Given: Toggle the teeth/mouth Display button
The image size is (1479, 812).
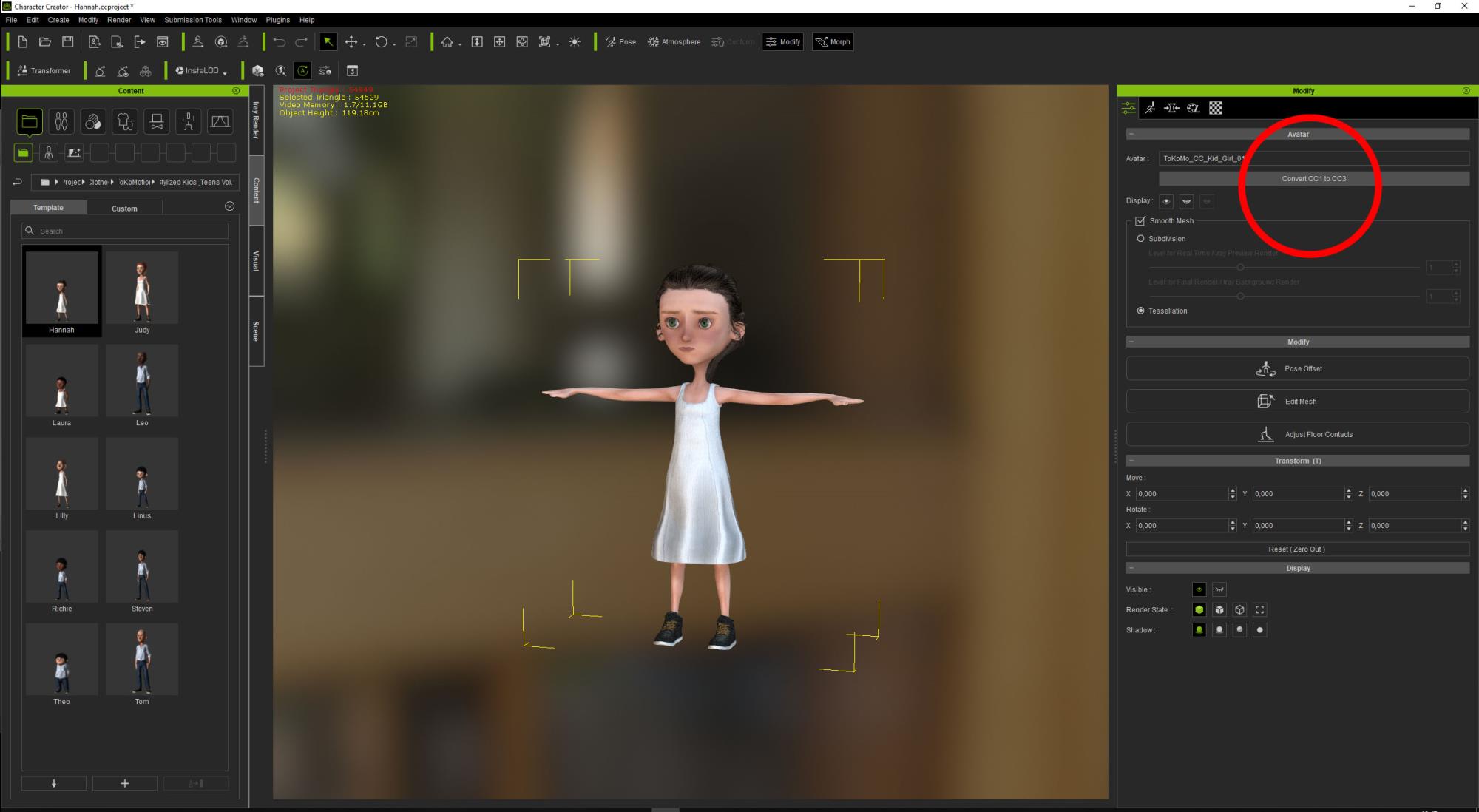Looking at the screenshot, I should click(1186, 201).
